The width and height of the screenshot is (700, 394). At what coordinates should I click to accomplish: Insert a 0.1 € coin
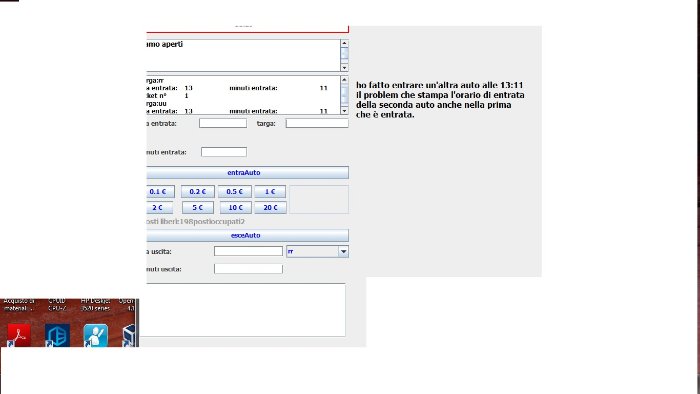coord(160,191)
